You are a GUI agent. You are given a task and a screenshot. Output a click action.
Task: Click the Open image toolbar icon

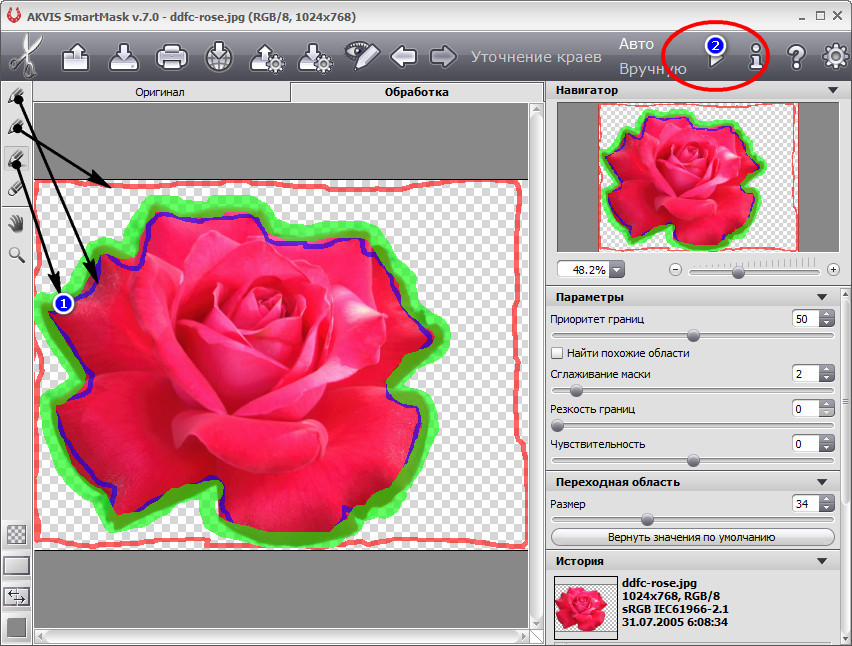(77, 56)
